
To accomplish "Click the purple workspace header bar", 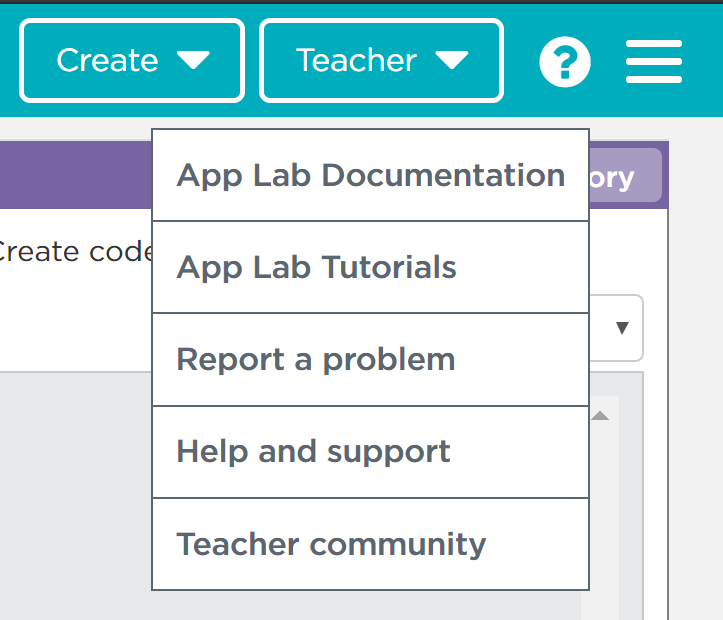I will [x=75, y=174].
